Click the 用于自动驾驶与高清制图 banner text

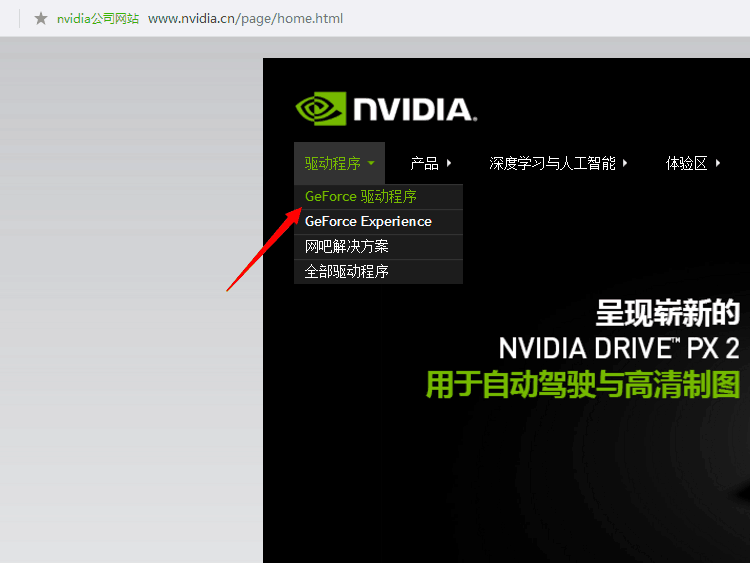tap(583, 384)
